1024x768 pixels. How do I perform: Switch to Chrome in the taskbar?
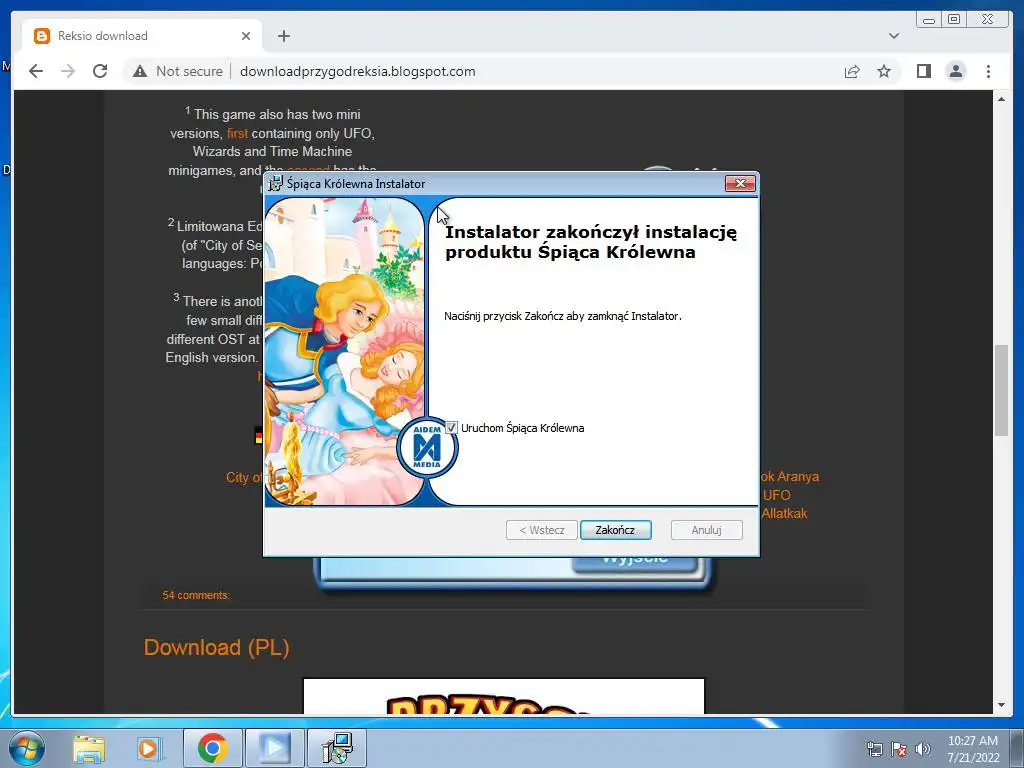[212, 748]
